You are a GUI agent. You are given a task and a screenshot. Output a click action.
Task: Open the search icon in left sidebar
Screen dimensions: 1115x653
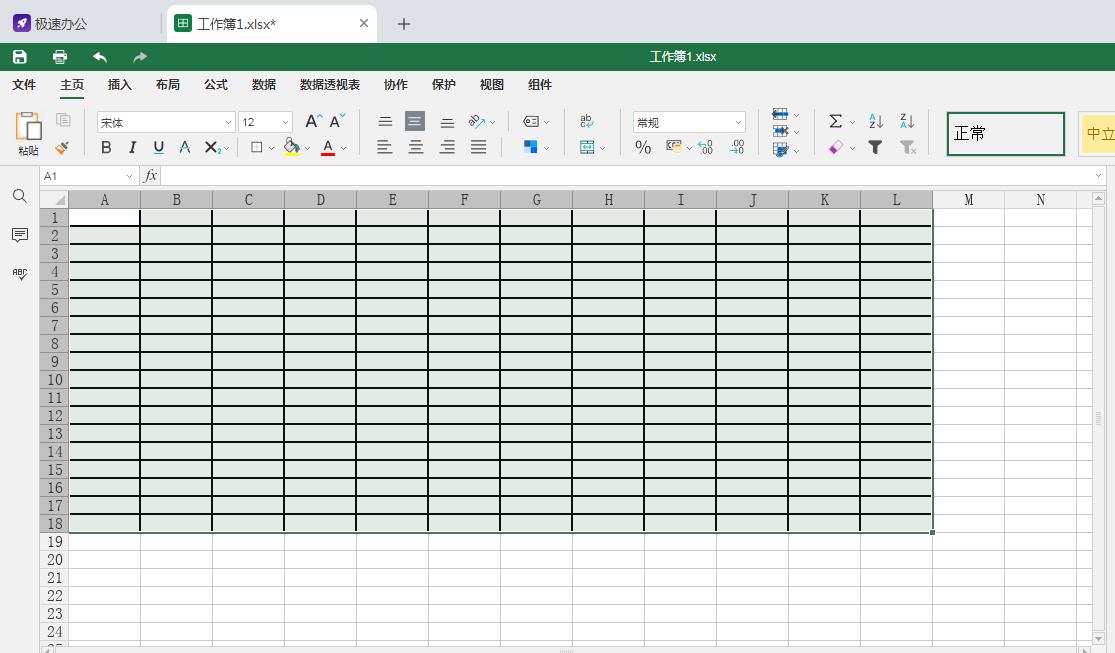pos(19,196)
